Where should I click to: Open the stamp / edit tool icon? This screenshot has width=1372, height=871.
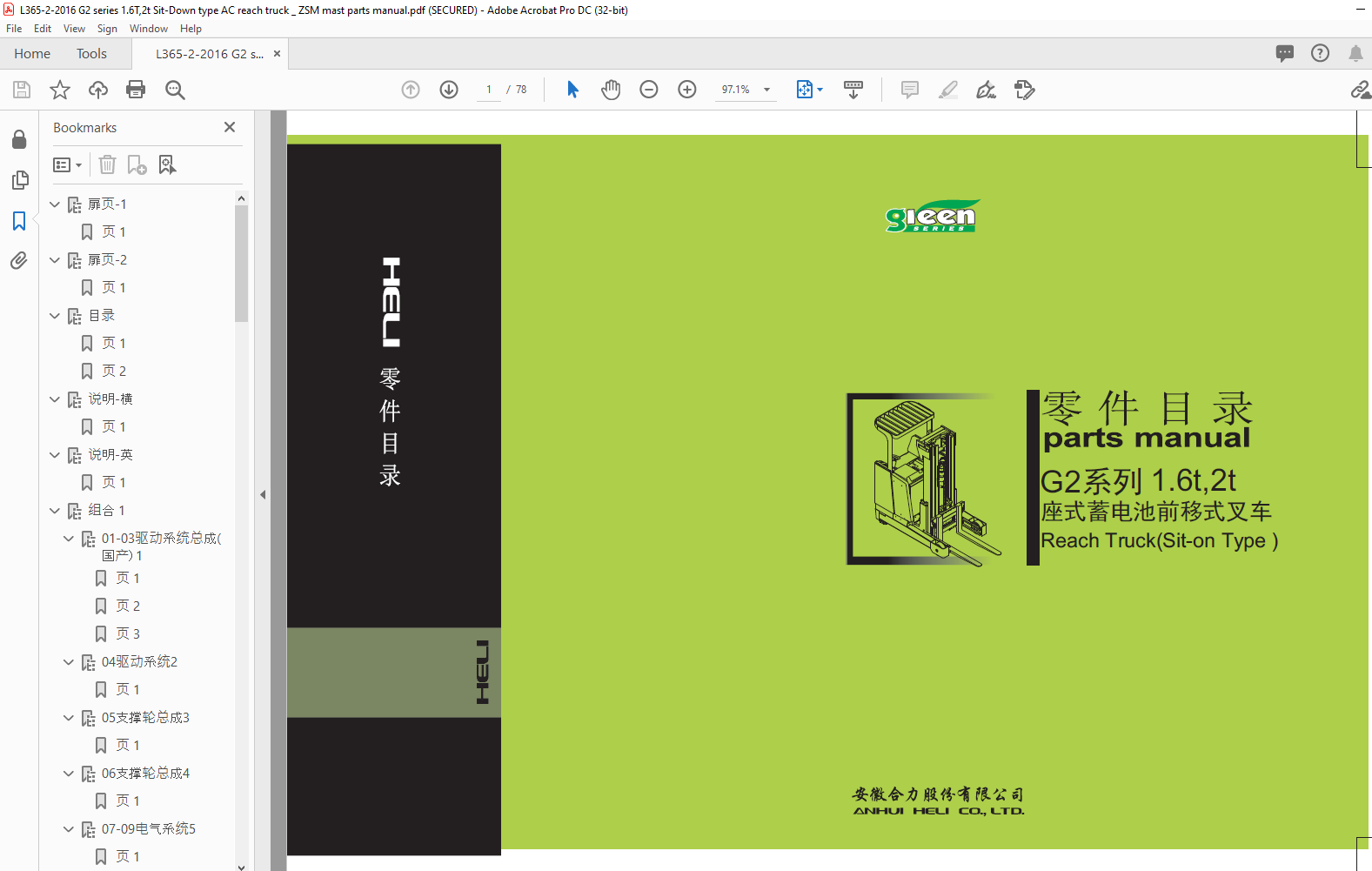(1025, 90)
